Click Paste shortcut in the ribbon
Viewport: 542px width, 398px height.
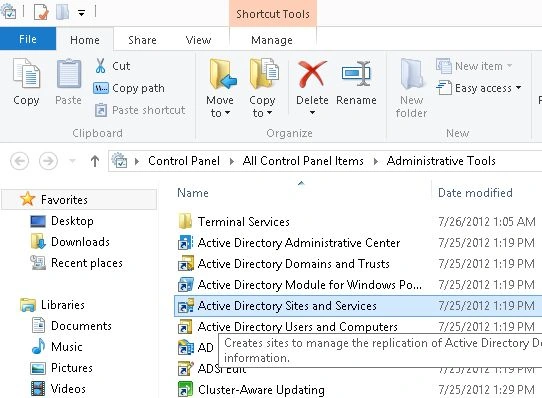point(140,110)
